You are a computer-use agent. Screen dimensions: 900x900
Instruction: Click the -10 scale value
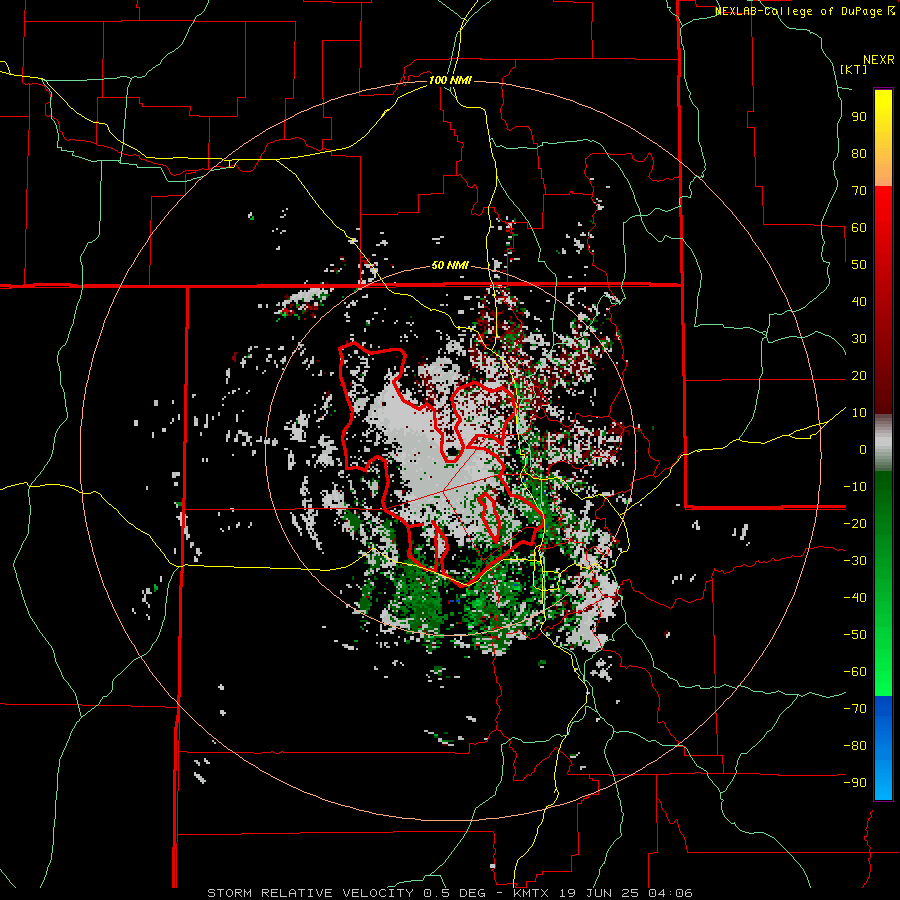[x=855, y=487]
